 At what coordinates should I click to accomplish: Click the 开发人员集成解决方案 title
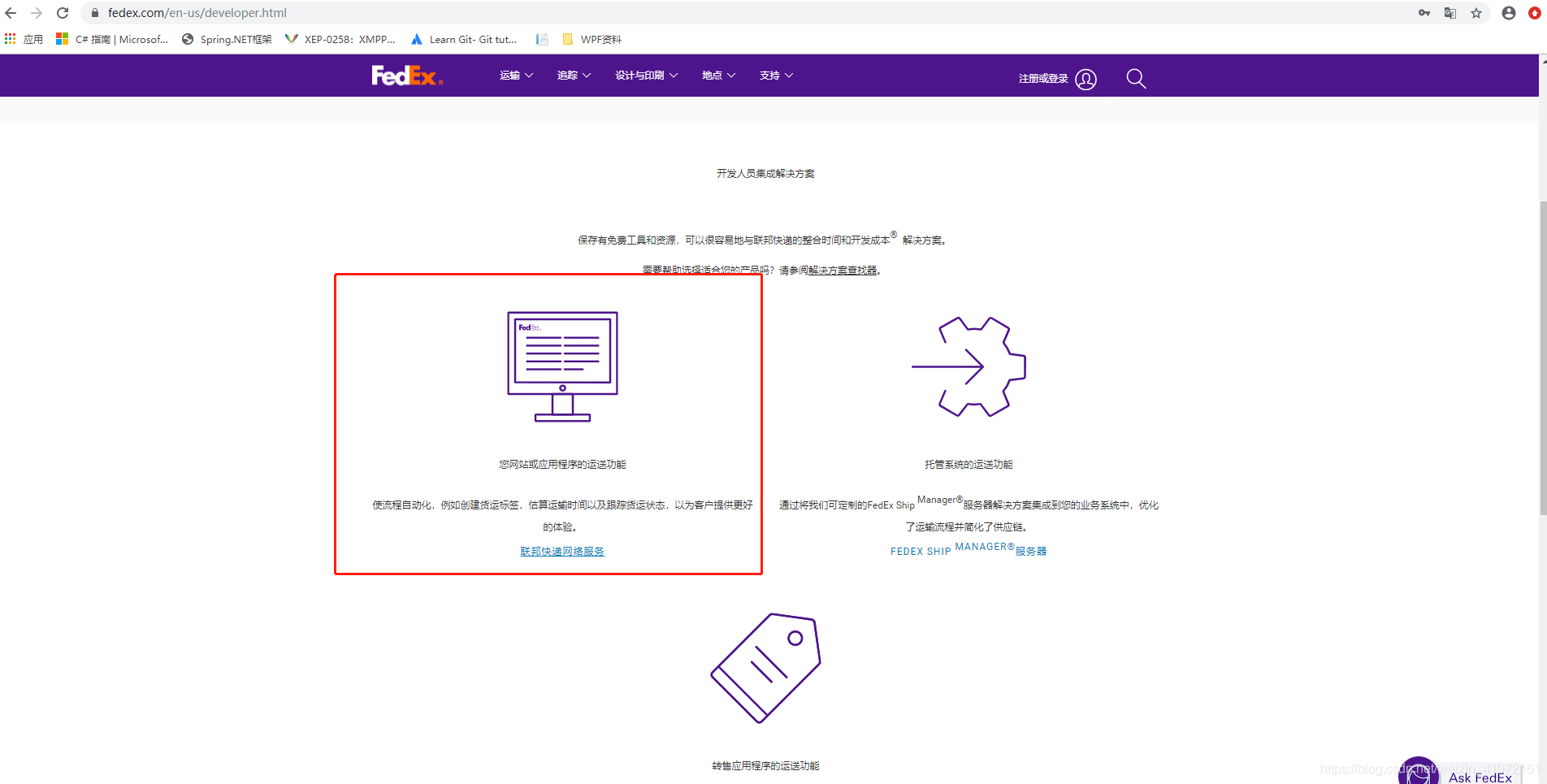(x=765, y=174)
